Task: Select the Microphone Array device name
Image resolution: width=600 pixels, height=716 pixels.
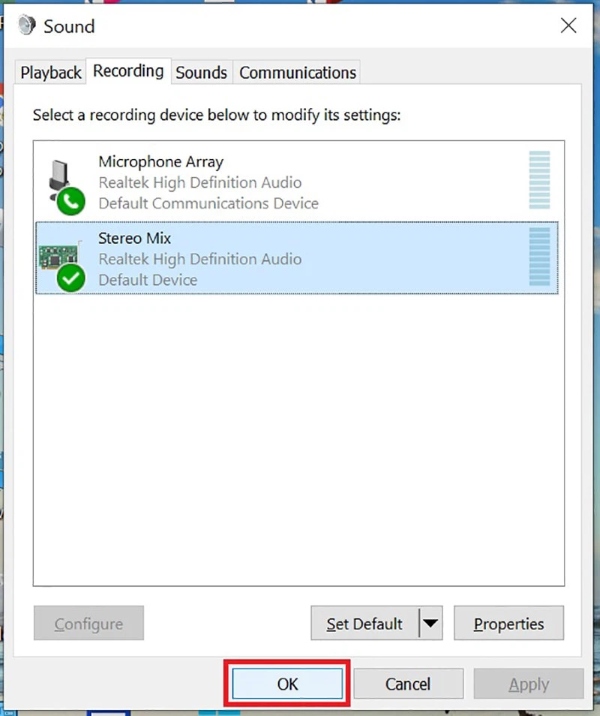Action: (161, 162)
